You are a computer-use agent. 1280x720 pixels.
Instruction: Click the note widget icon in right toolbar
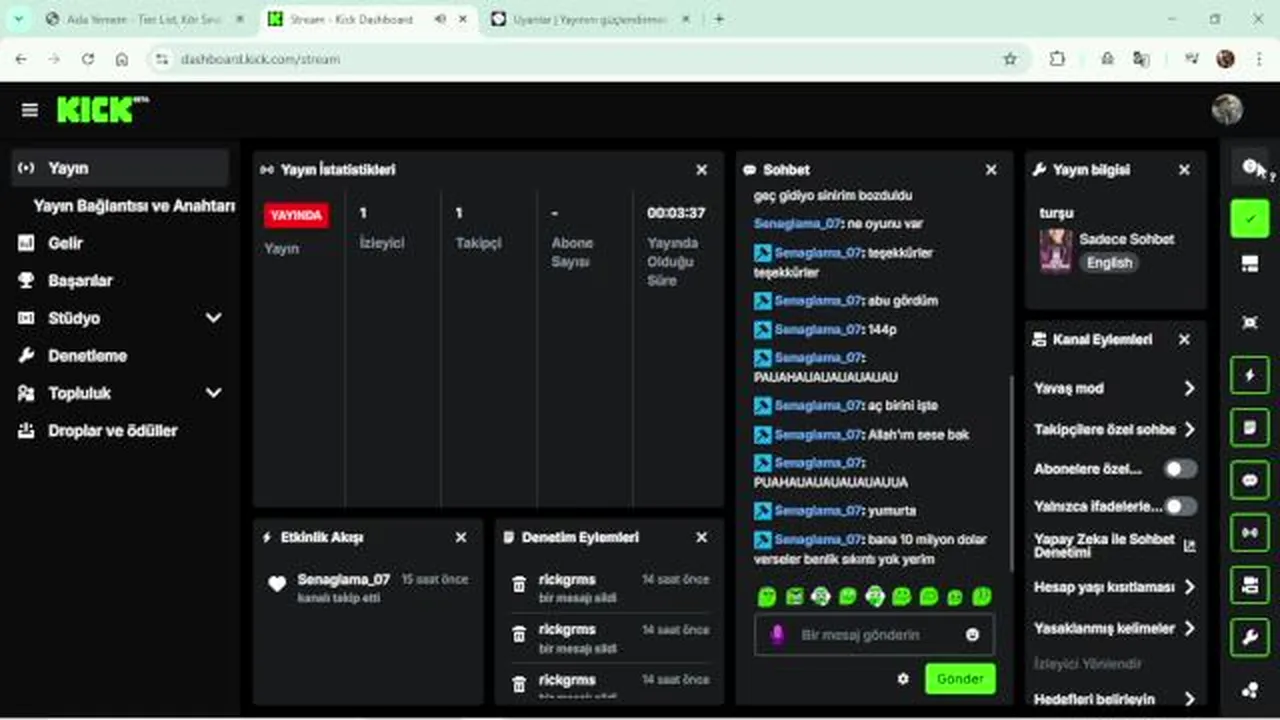[1249, 428]
